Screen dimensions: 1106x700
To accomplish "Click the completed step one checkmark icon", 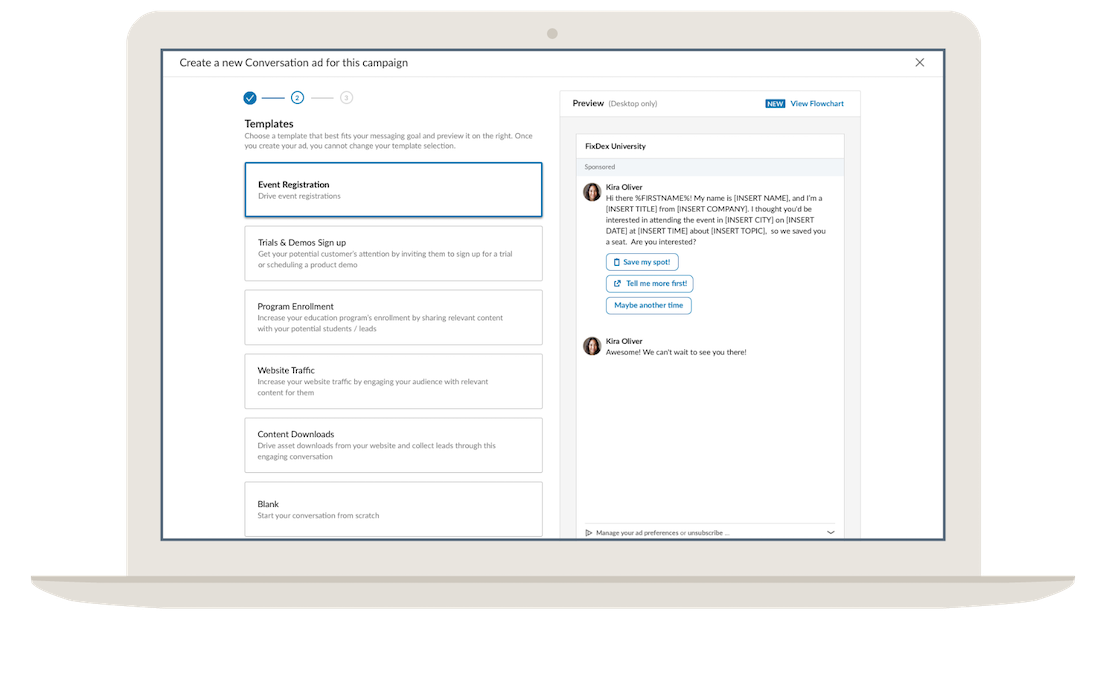I will (x=249, y=98).
